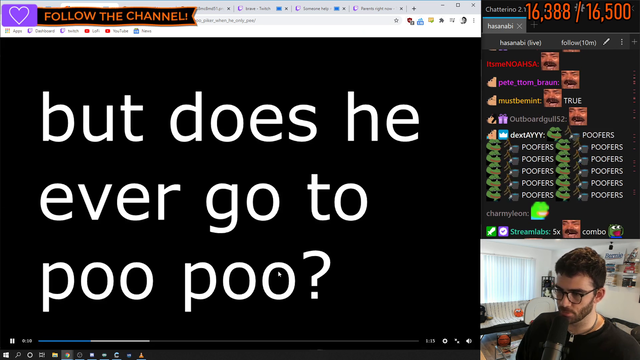
Task: Close the 'Parents right now' tab
Action: 401,9
